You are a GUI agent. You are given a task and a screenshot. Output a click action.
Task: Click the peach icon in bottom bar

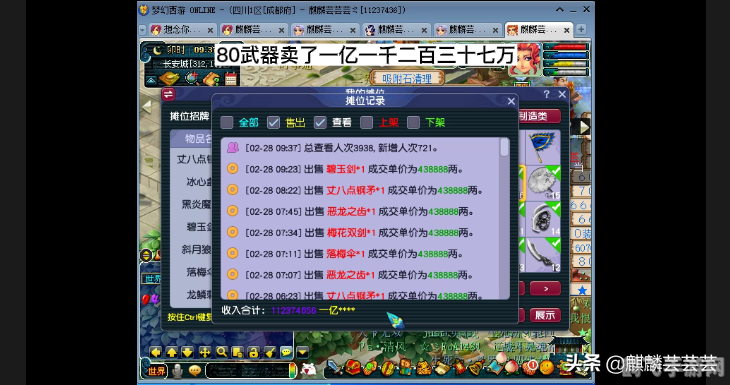[511, 368]
